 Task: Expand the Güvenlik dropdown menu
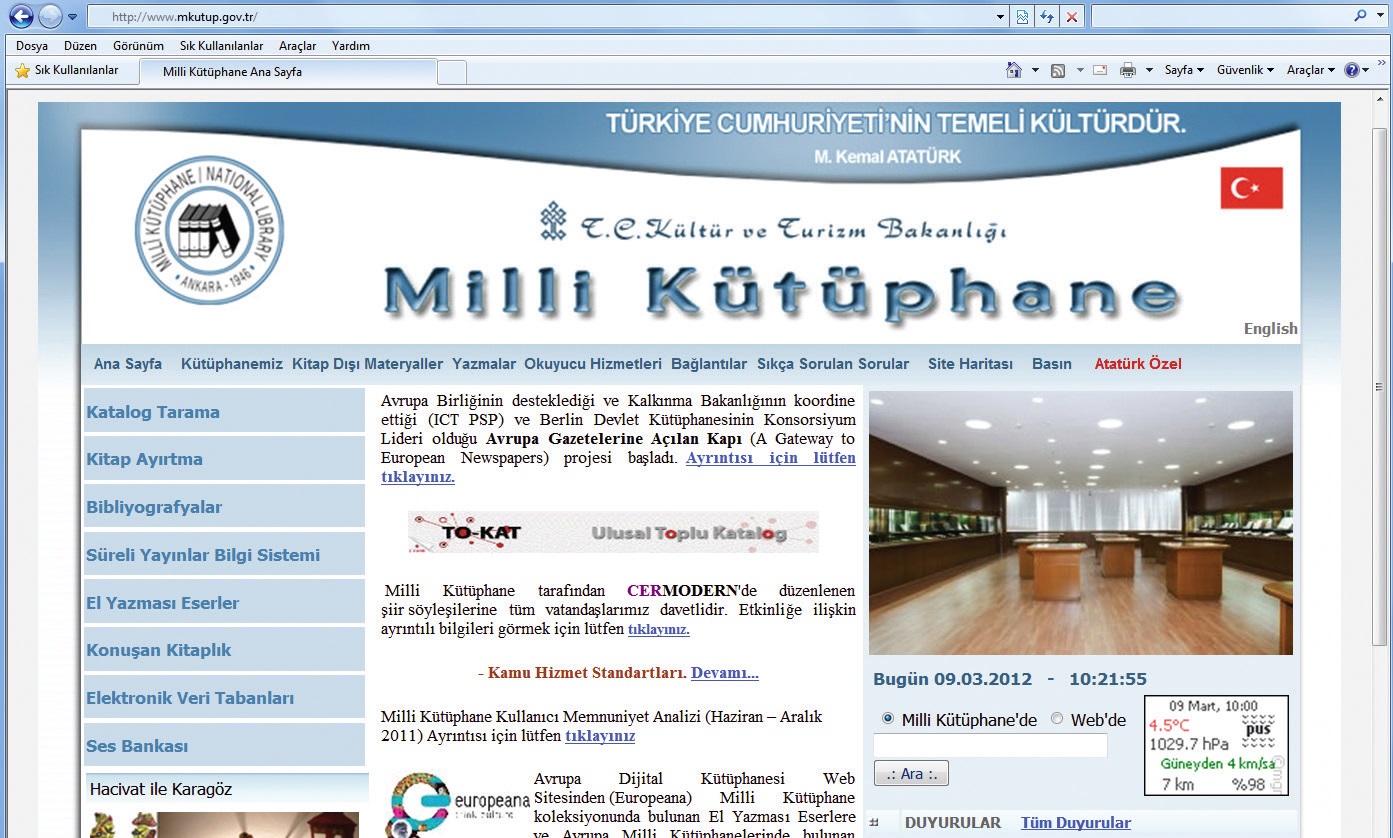pos(1245,70)
